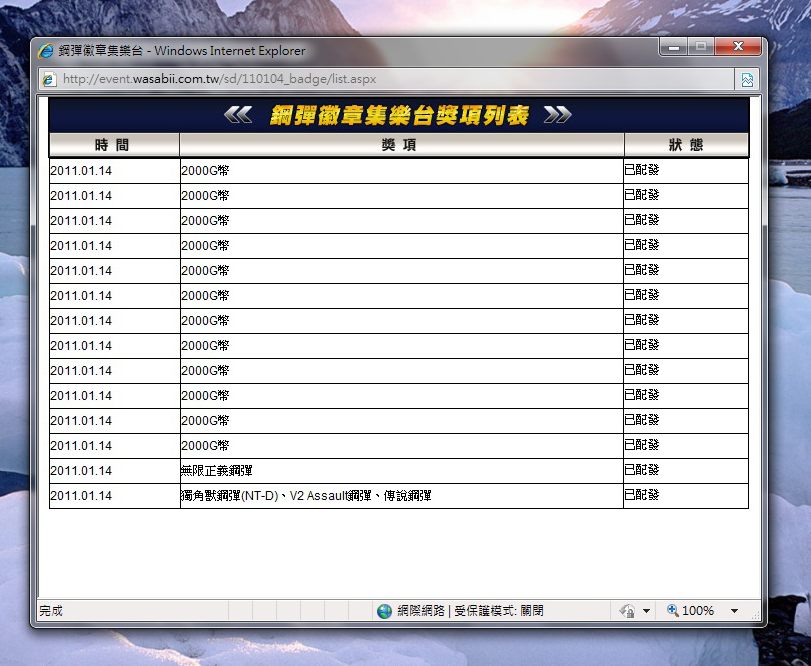The height and width of the screenshot is (666, 811).
Task: Click the 時間 column header
Action: pyautogui.click(x=114, y=145)
